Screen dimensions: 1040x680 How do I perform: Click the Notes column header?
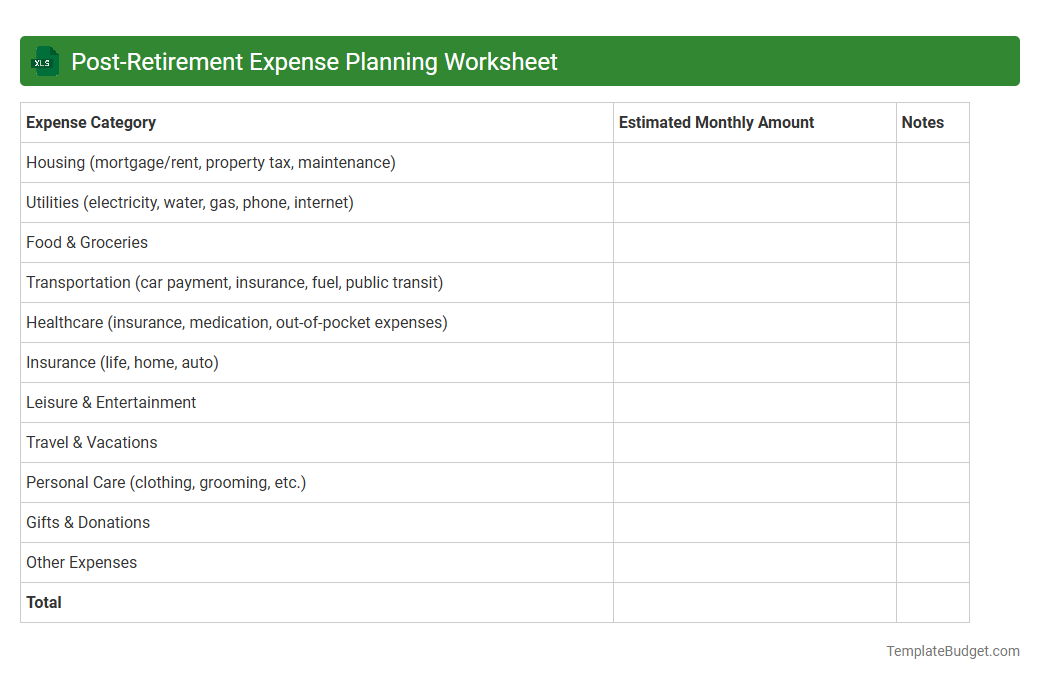tap(922, 122)
